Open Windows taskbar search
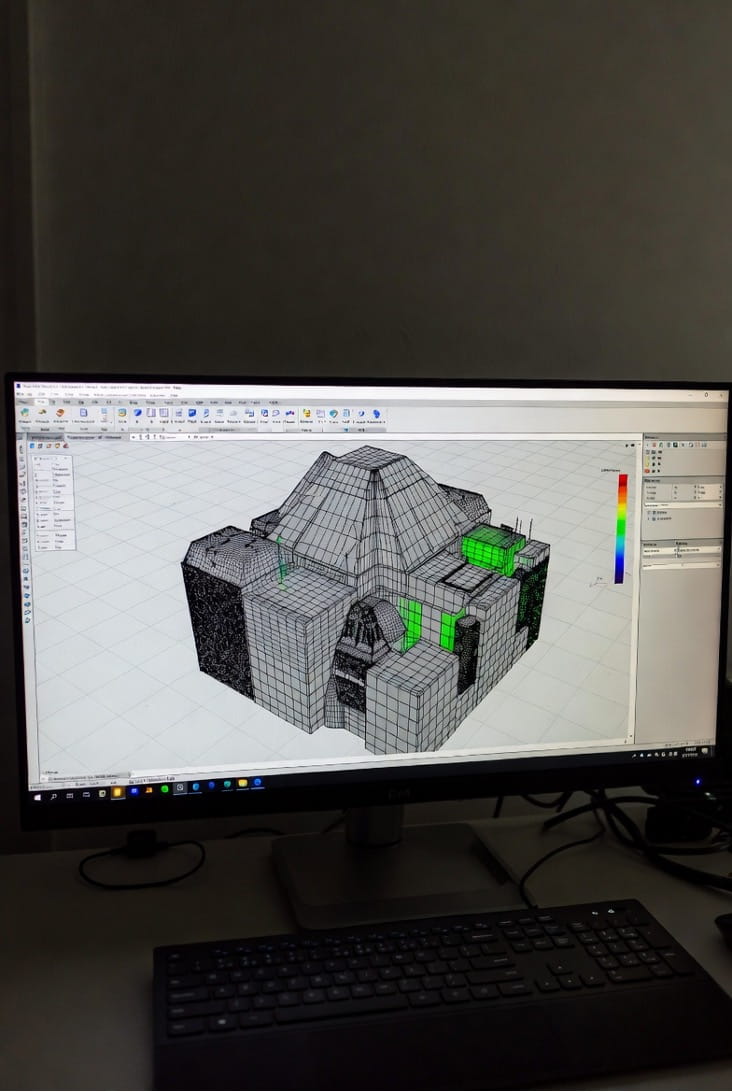The height and width of the screenshot is (1092, 732). pos(53,797)
